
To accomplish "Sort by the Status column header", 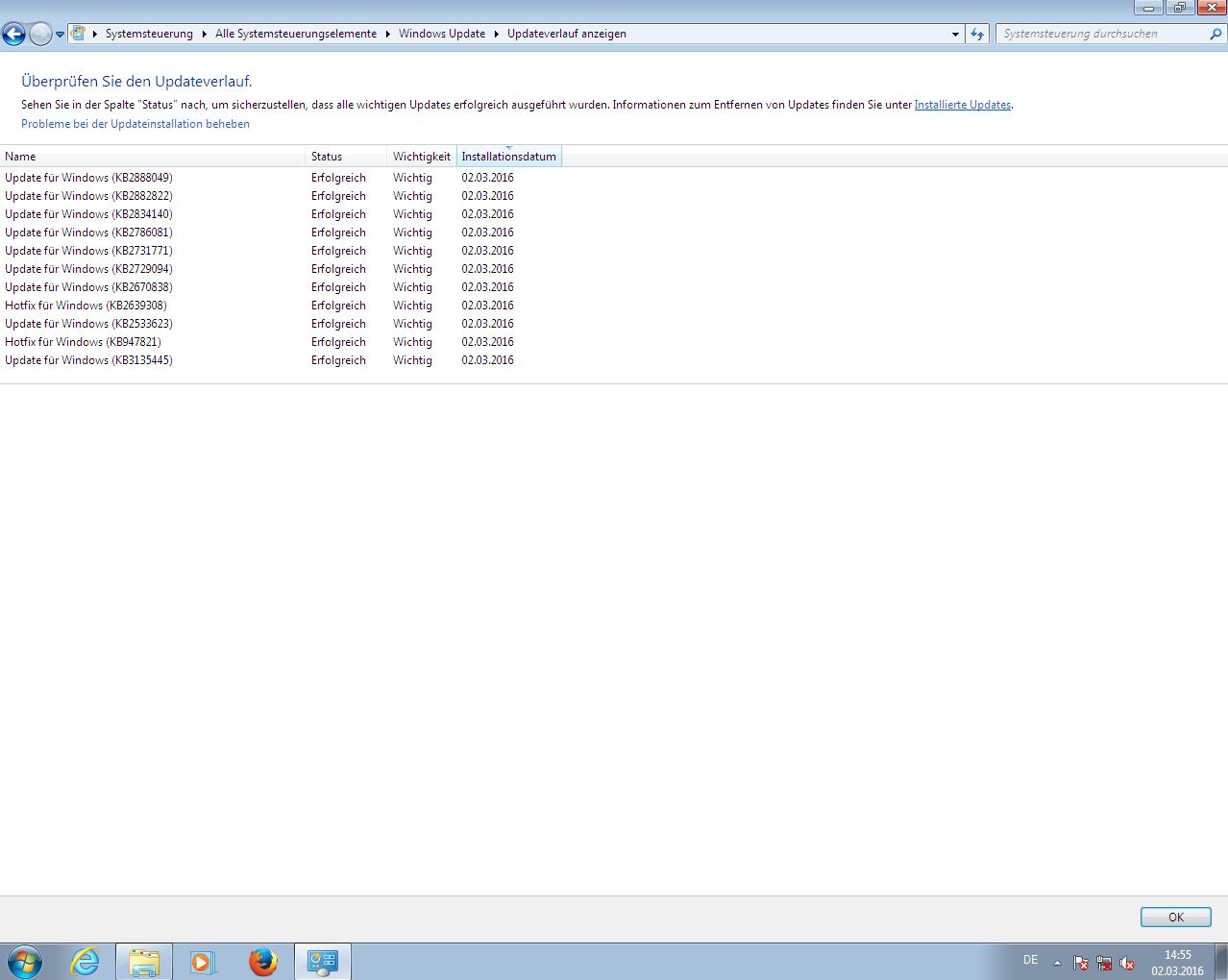I will (x=327, y=157).
